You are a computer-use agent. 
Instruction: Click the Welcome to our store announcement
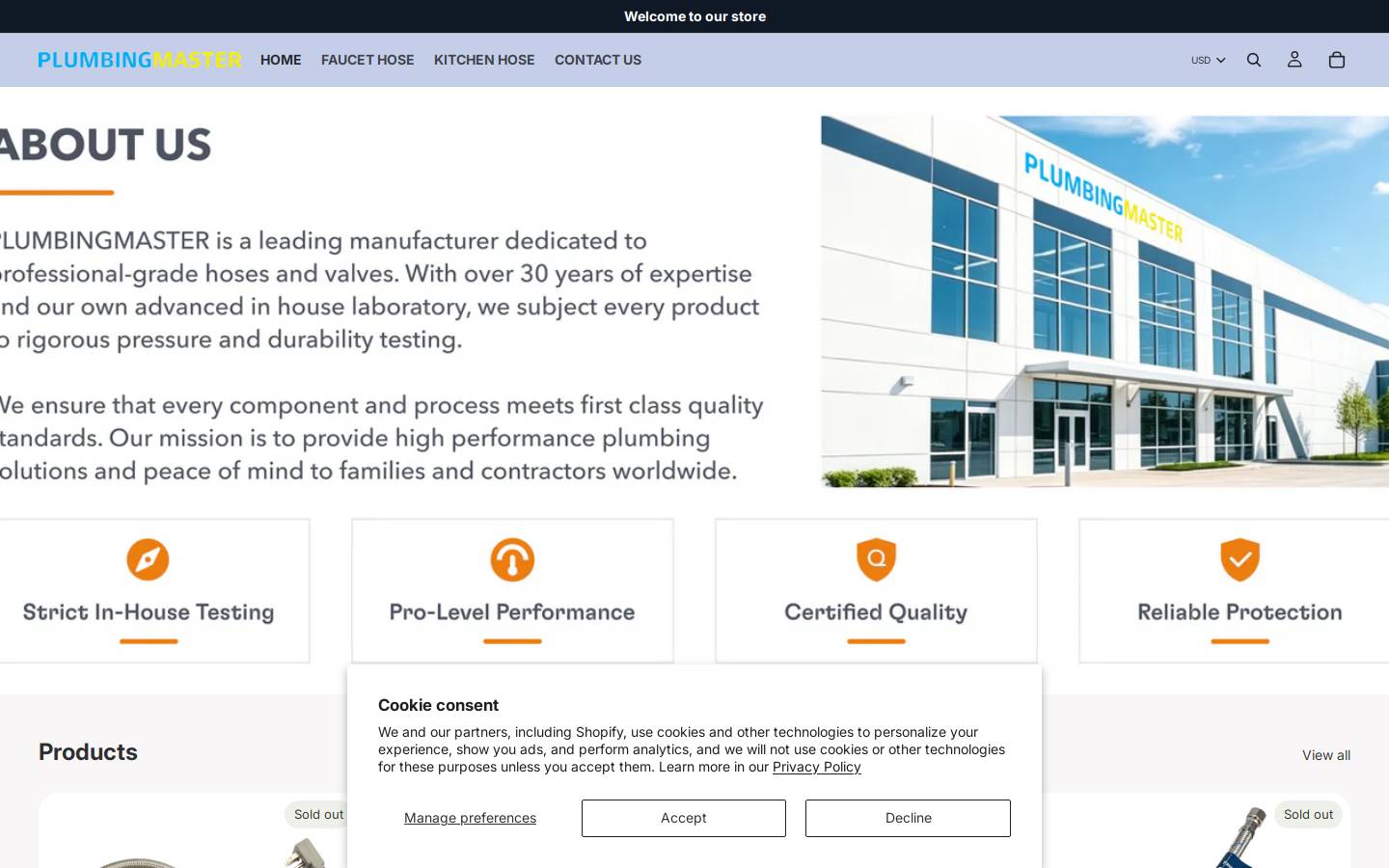(694, 16)
